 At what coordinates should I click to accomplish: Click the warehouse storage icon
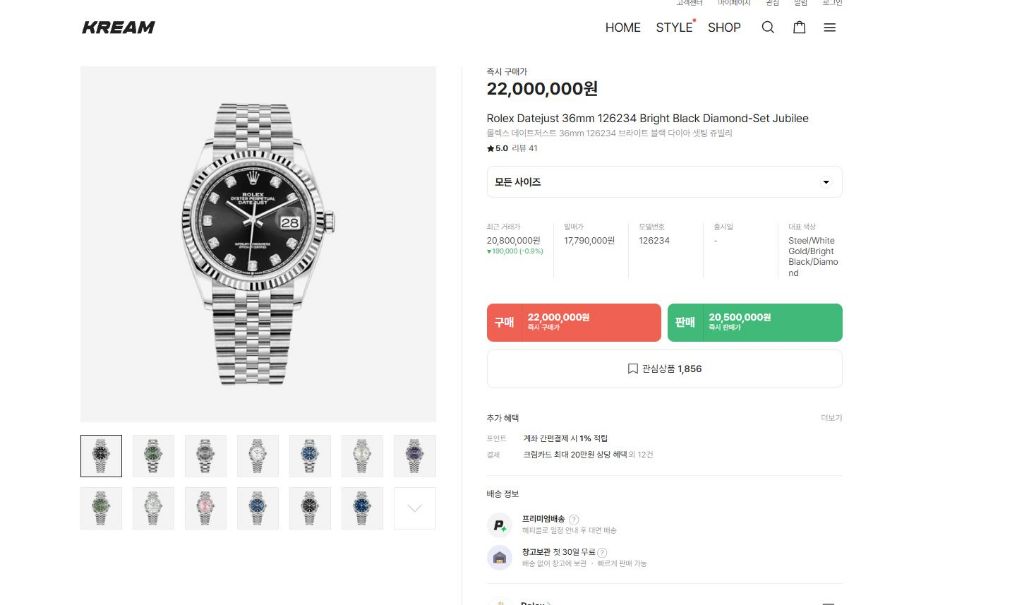pos(499,558)
